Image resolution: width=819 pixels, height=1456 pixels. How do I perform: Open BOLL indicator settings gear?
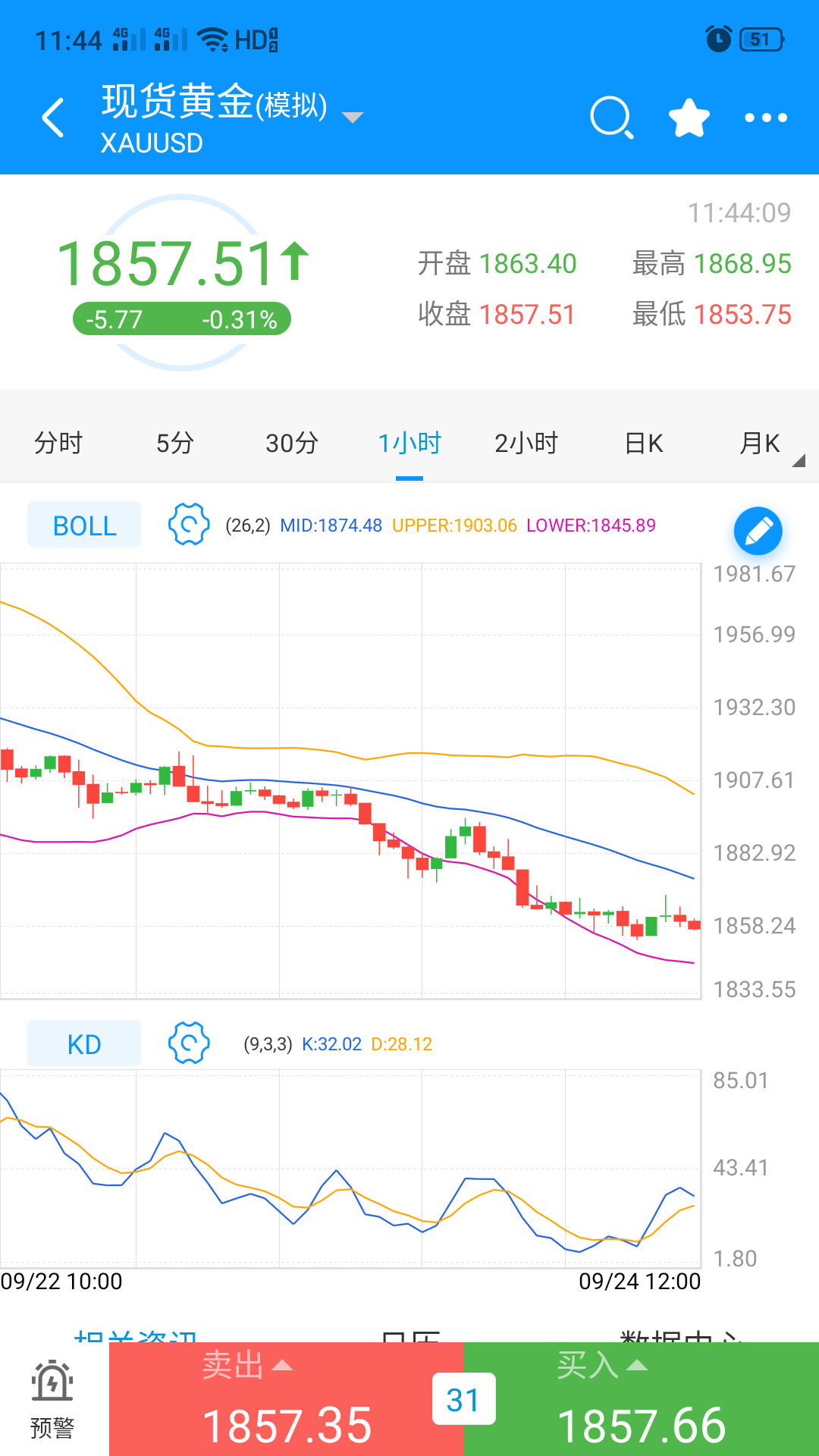pyautogui.click(x=188, y=524)
